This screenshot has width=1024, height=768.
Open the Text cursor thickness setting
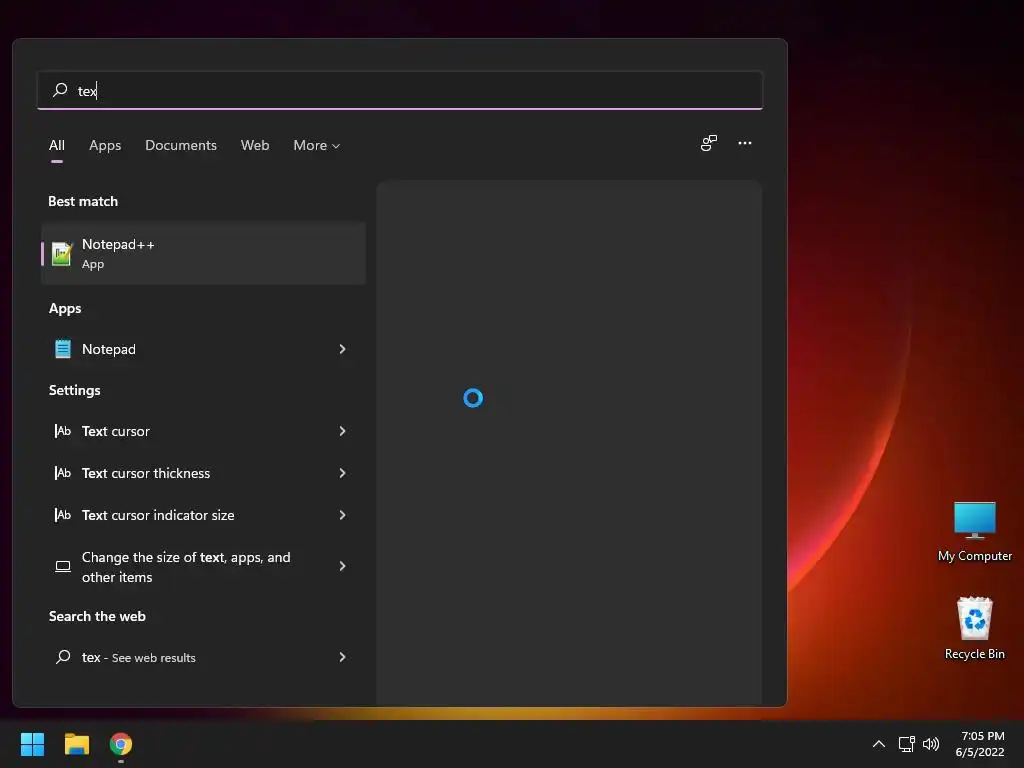[203, 473]
